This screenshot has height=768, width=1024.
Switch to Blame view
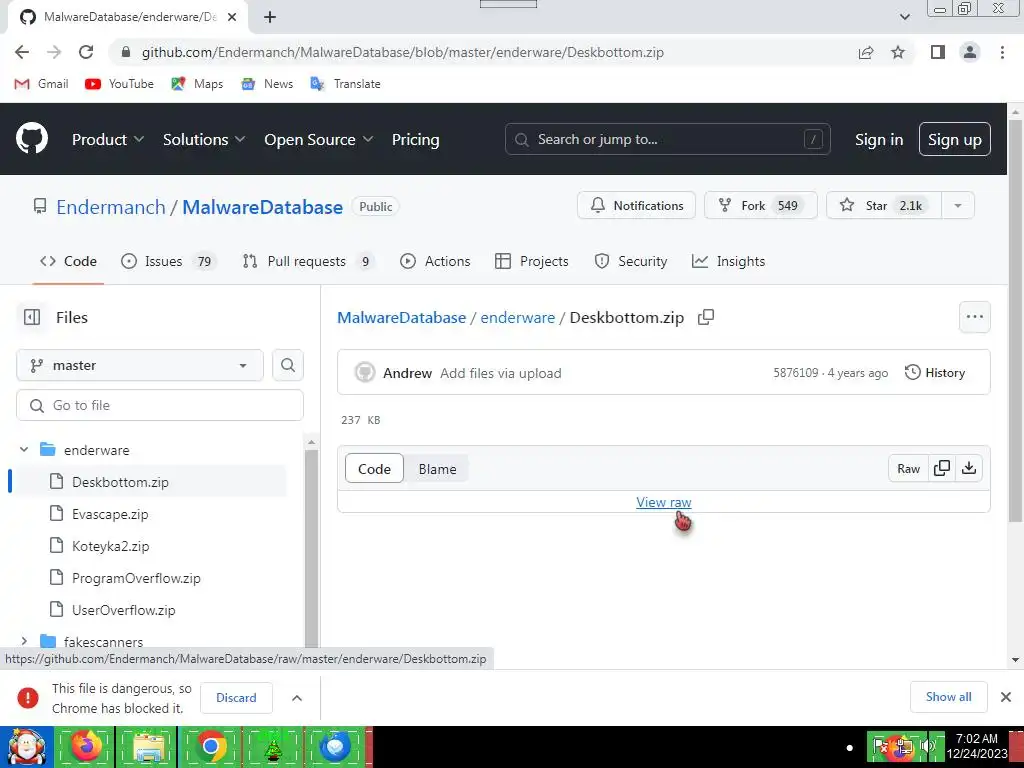tap(438, 469)
